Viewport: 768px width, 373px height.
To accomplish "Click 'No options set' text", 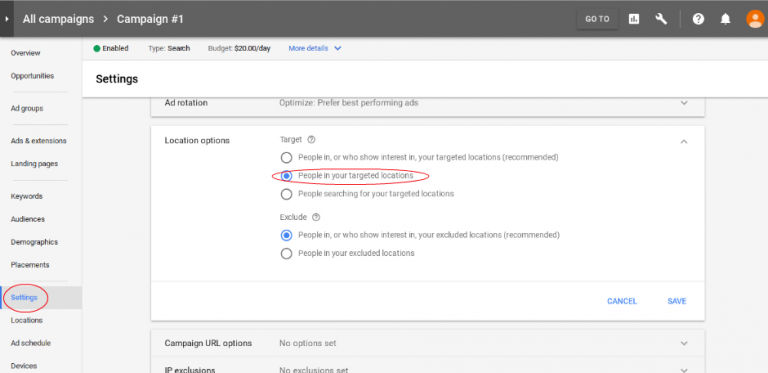I will click(x=308, y=343).
